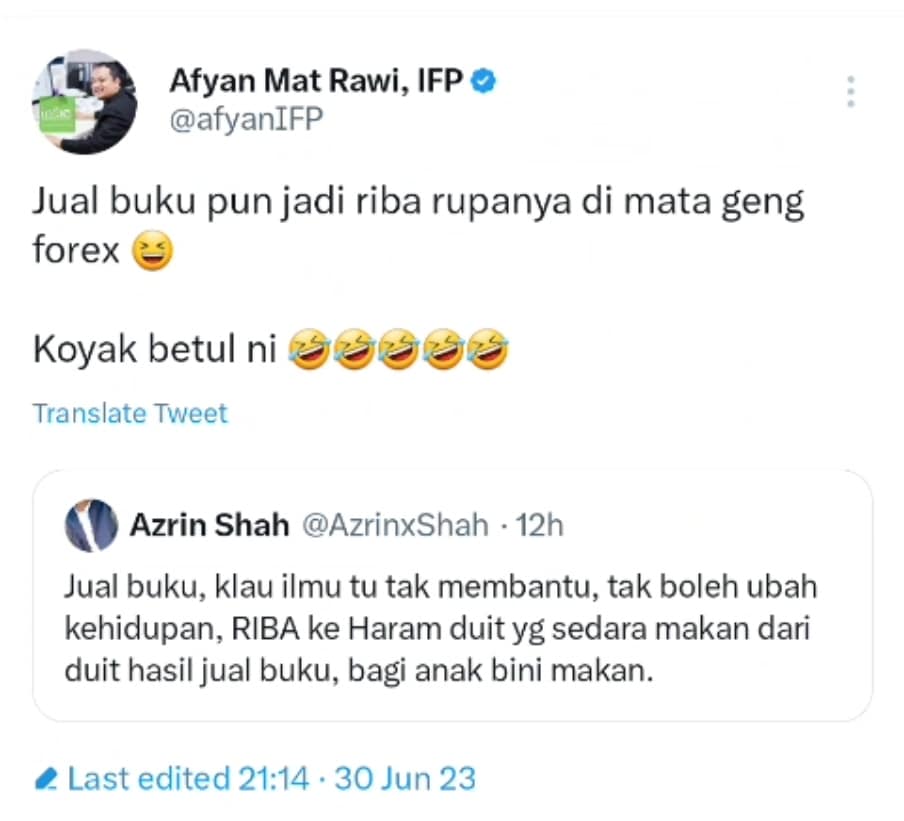Click the middle rolling laughing emoji

[399, 349]
